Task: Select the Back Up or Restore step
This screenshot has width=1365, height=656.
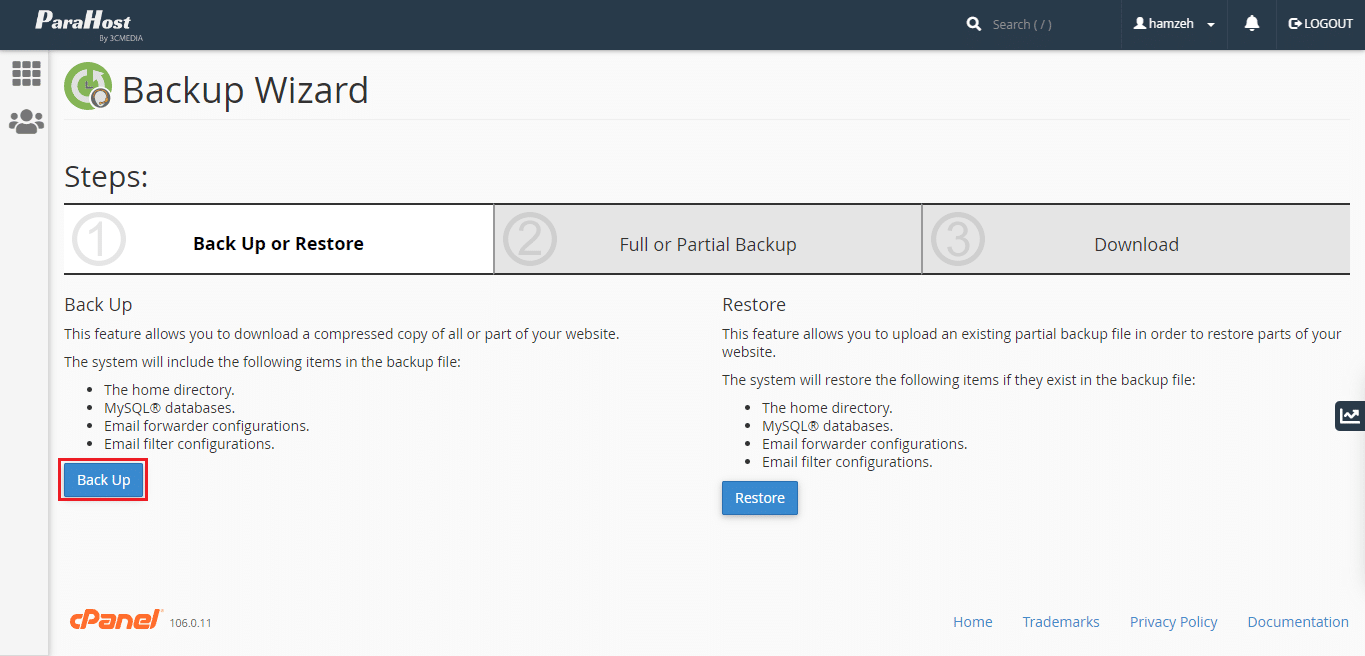Action: (278, 244)
